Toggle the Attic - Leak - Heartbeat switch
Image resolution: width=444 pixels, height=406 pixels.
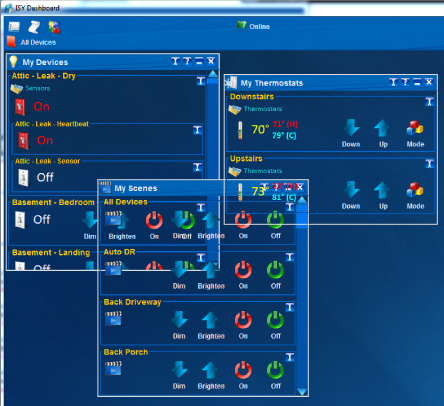tap(23, 140)
